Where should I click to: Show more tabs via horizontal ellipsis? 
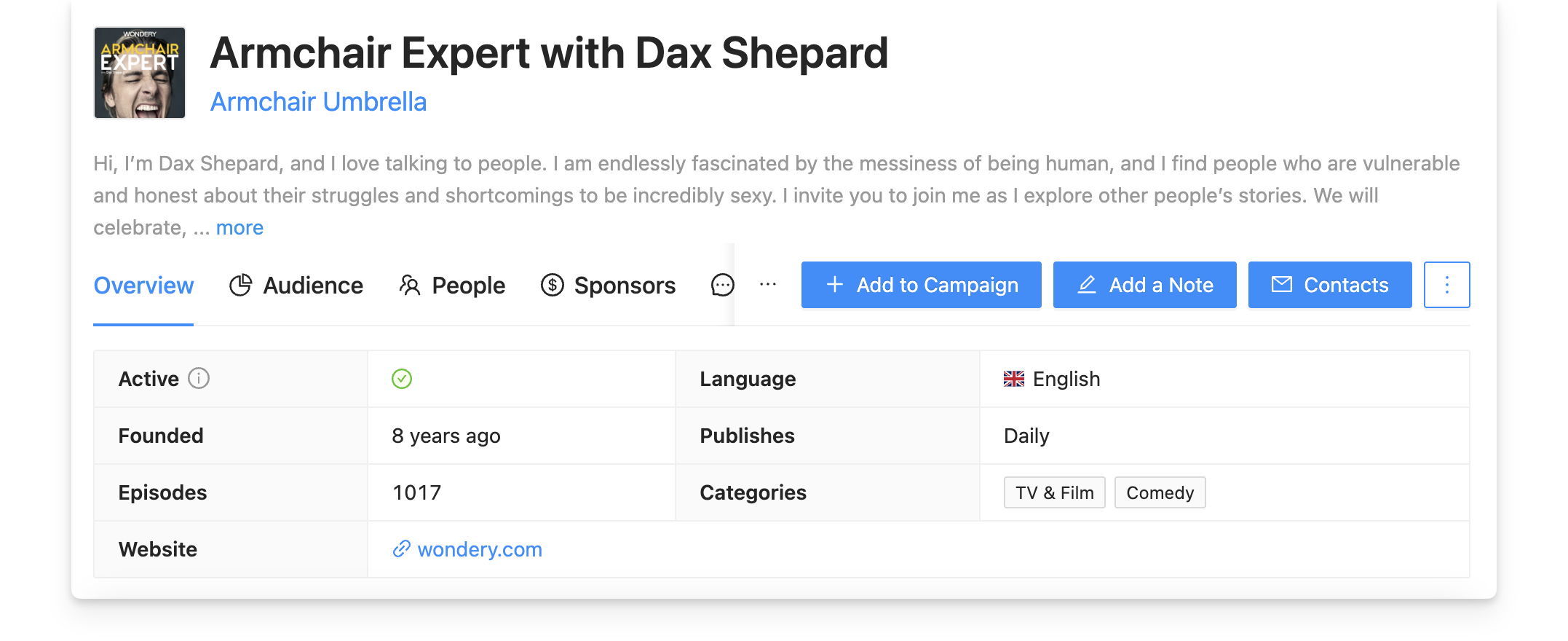(768, 285)
